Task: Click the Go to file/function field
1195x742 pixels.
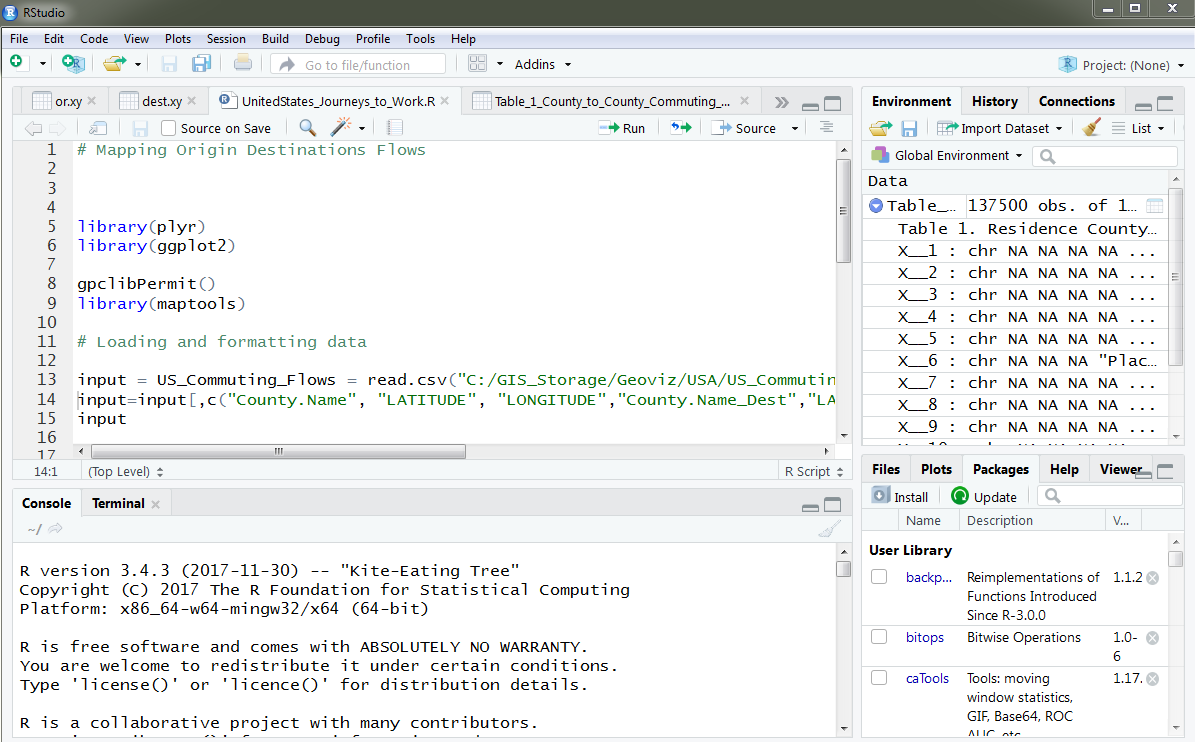Action: click(x=358, y=65)
